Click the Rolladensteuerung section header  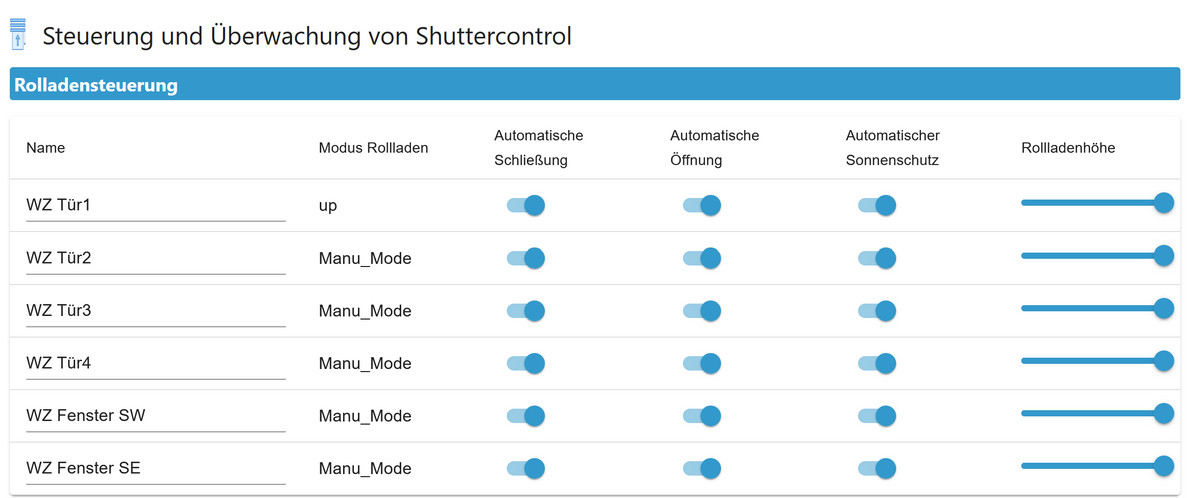[96, 85]
